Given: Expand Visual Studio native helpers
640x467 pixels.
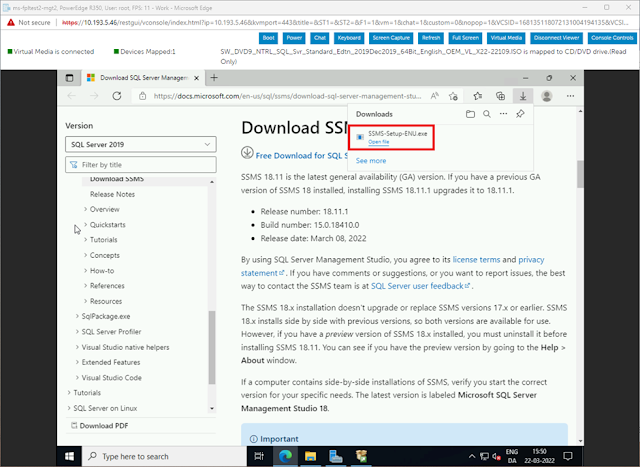Looking at the screenshot, I should pyautogui.click(x=77, y=347).
